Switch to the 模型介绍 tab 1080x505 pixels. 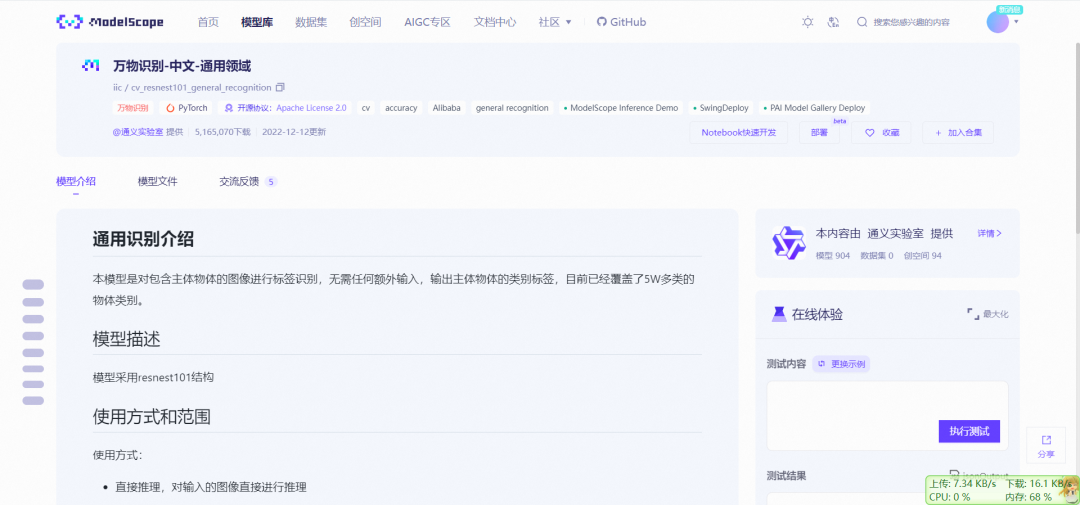pyautogui.click(x=76, y=182)
